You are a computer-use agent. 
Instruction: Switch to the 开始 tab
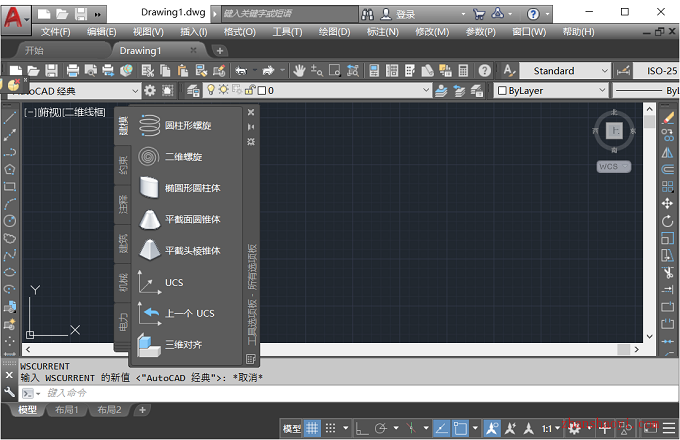click(x=34, y=51)
